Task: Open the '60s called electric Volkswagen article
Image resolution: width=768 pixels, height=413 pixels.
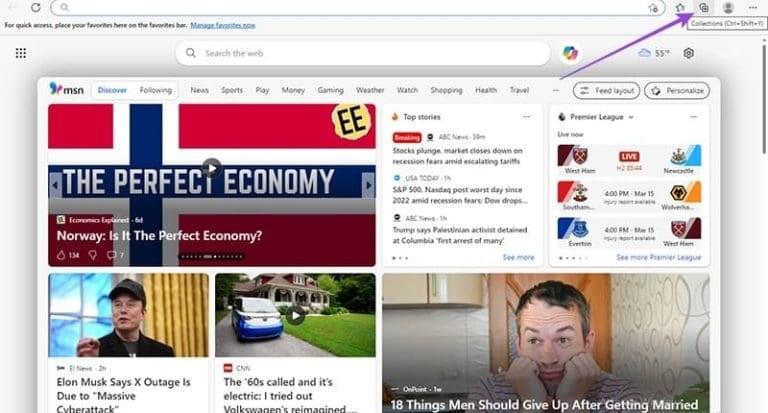Action: tap(290, 395)
